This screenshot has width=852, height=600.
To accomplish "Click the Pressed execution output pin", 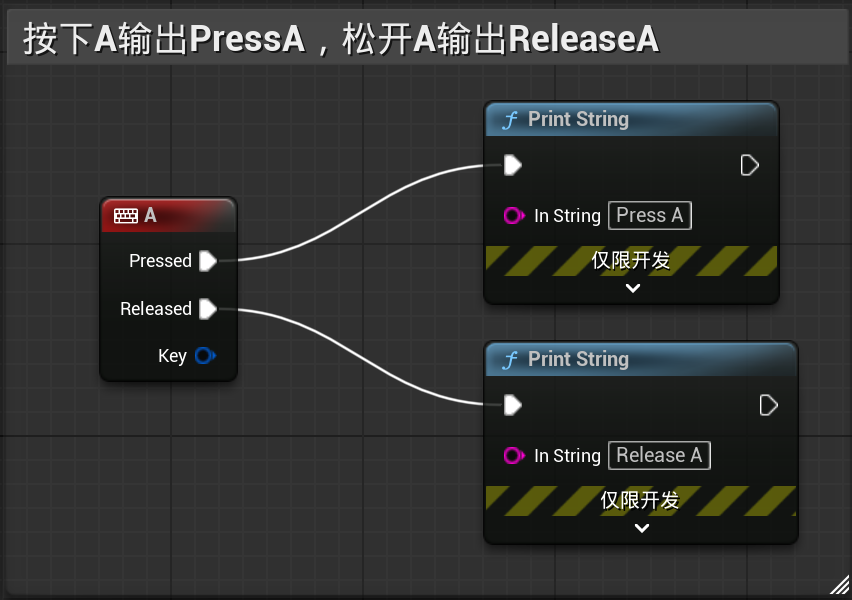I will (x=207, y=261).
